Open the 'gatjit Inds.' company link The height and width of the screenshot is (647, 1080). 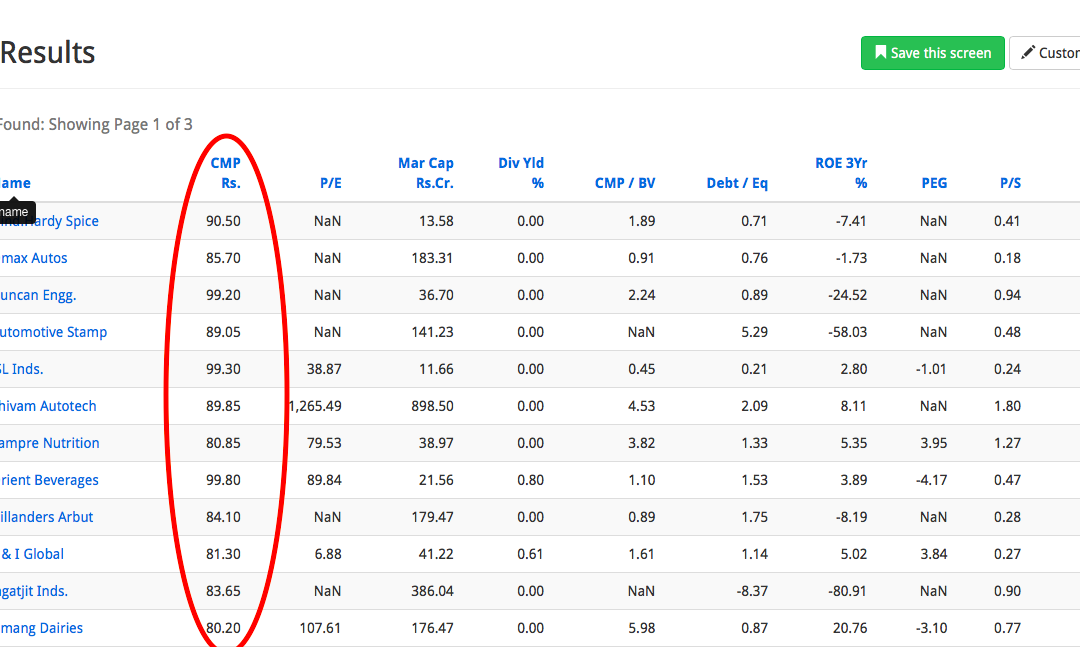[34, 591]
